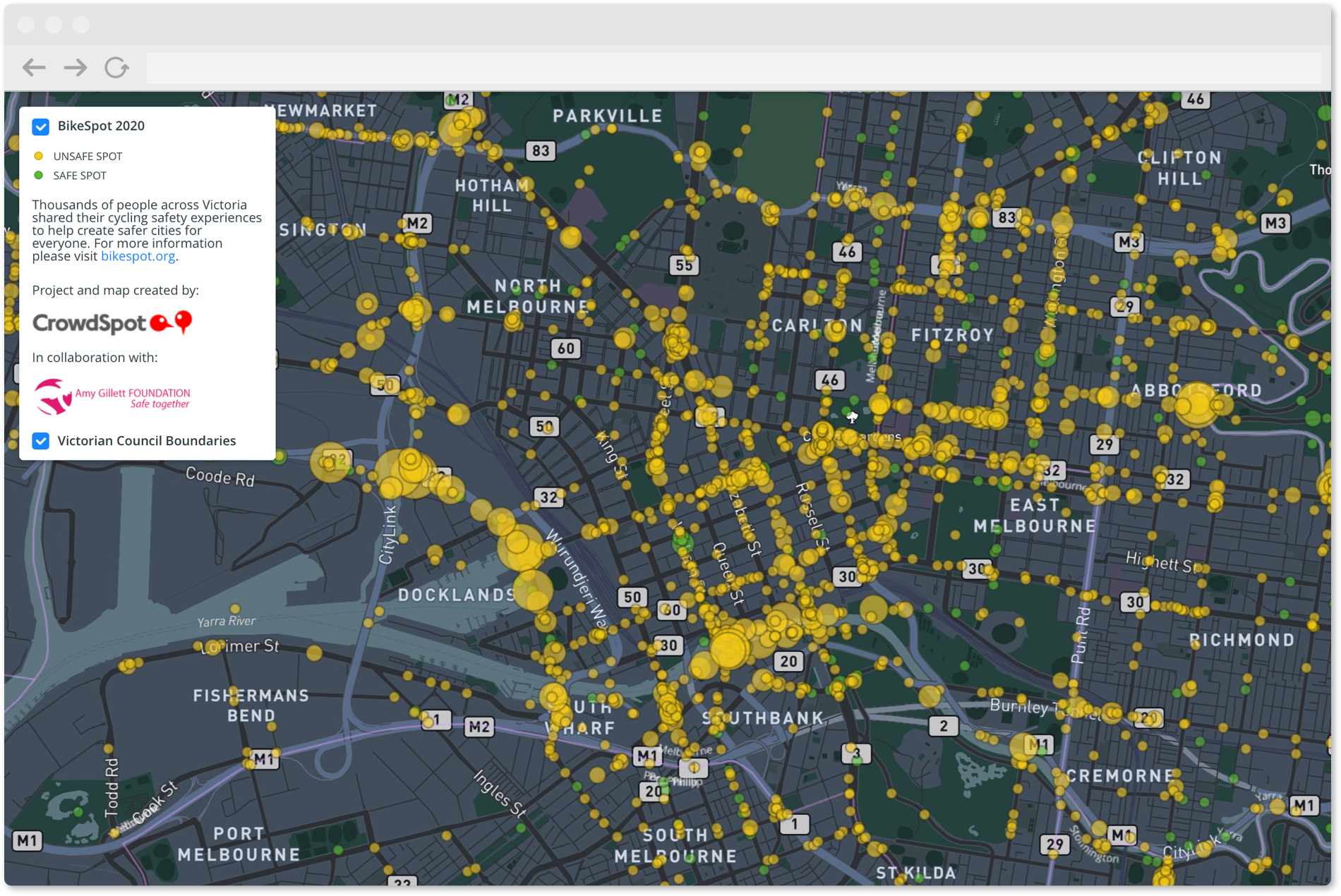
Task: Select the SAFE SPOT legend label
Action: click(x=80, y=176)
